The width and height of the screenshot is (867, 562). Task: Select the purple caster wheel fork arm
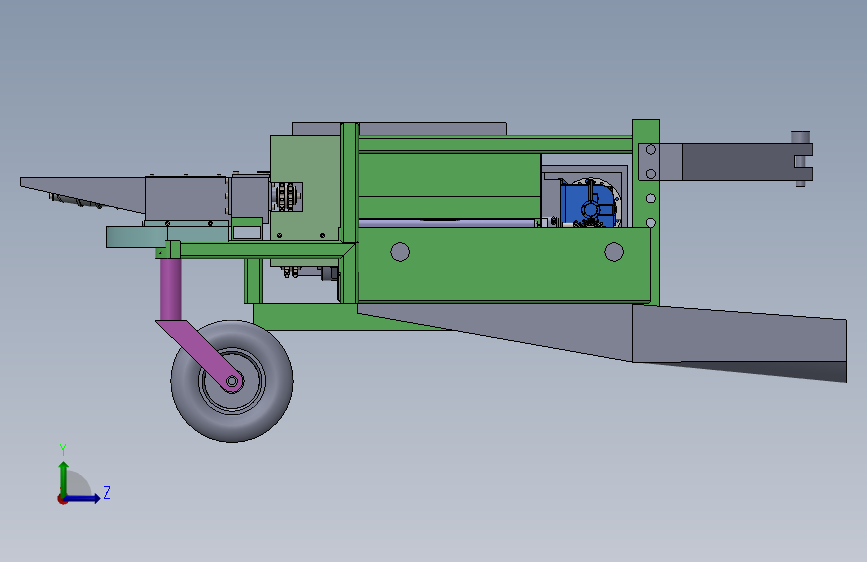coord(200,355)
